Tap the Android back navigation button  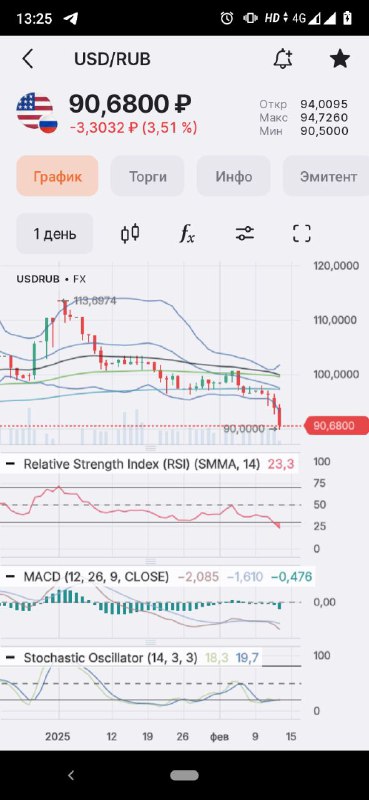(x=71, y=776)
